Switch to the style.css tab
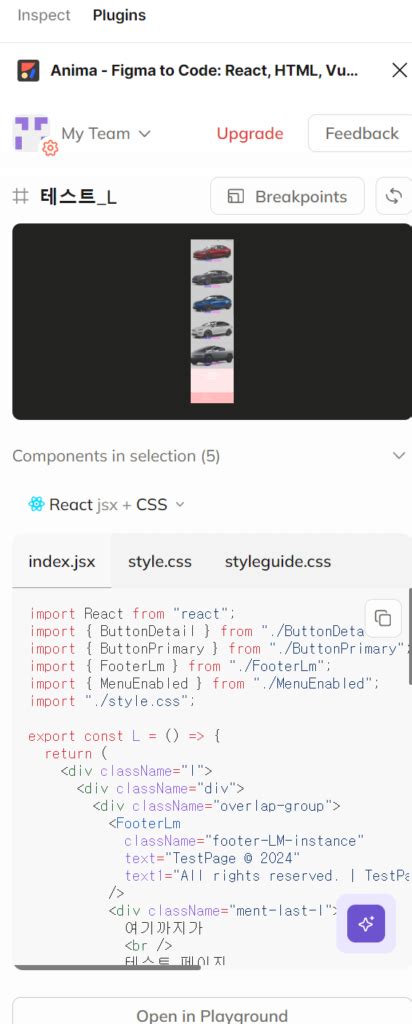This screenshot has height=1024, width=412. click(x=160, y=562)
